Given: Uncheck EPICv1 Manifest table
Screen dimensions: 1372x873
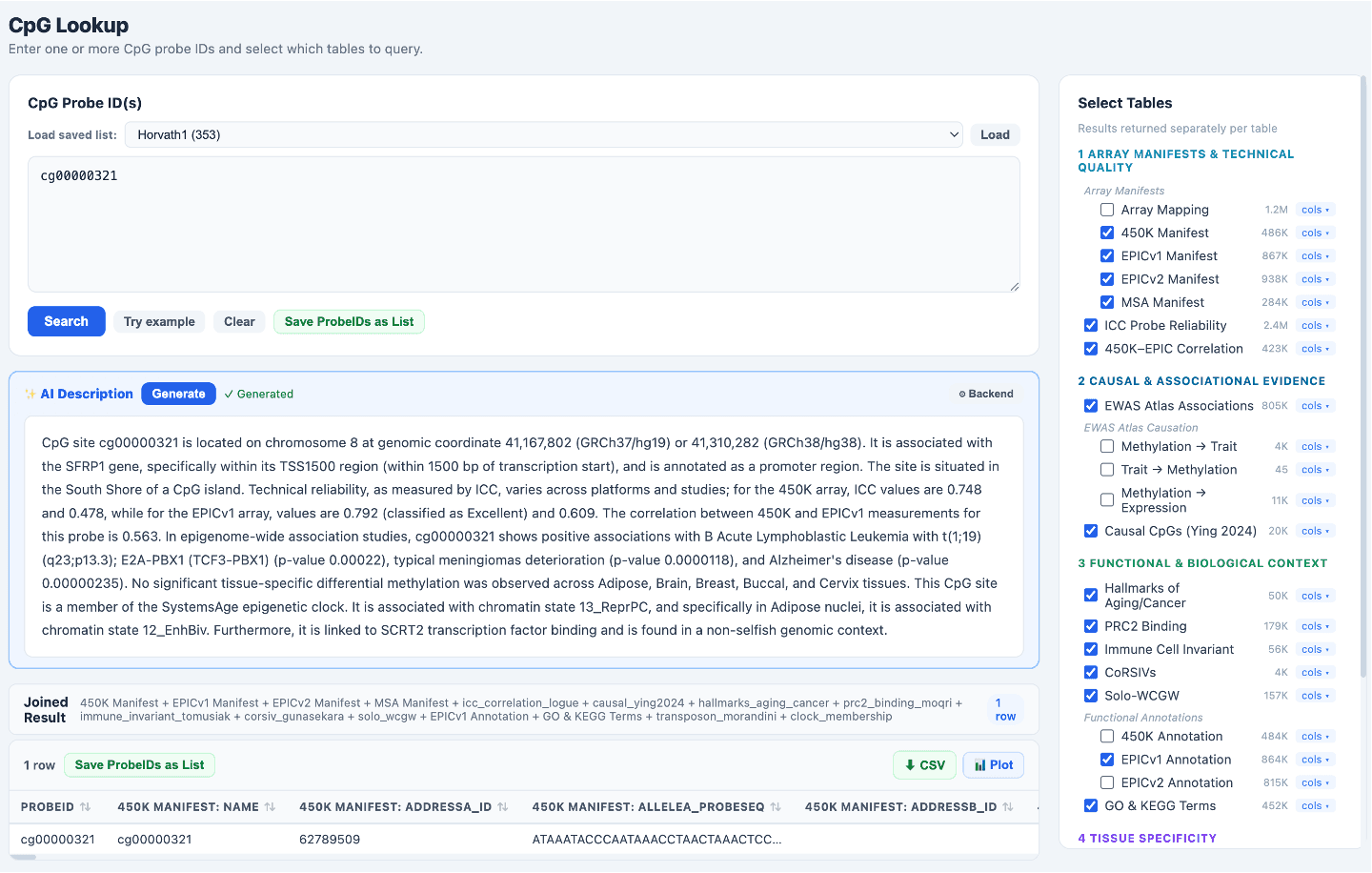Looking at the screenshot, I should pos(1107,256).
